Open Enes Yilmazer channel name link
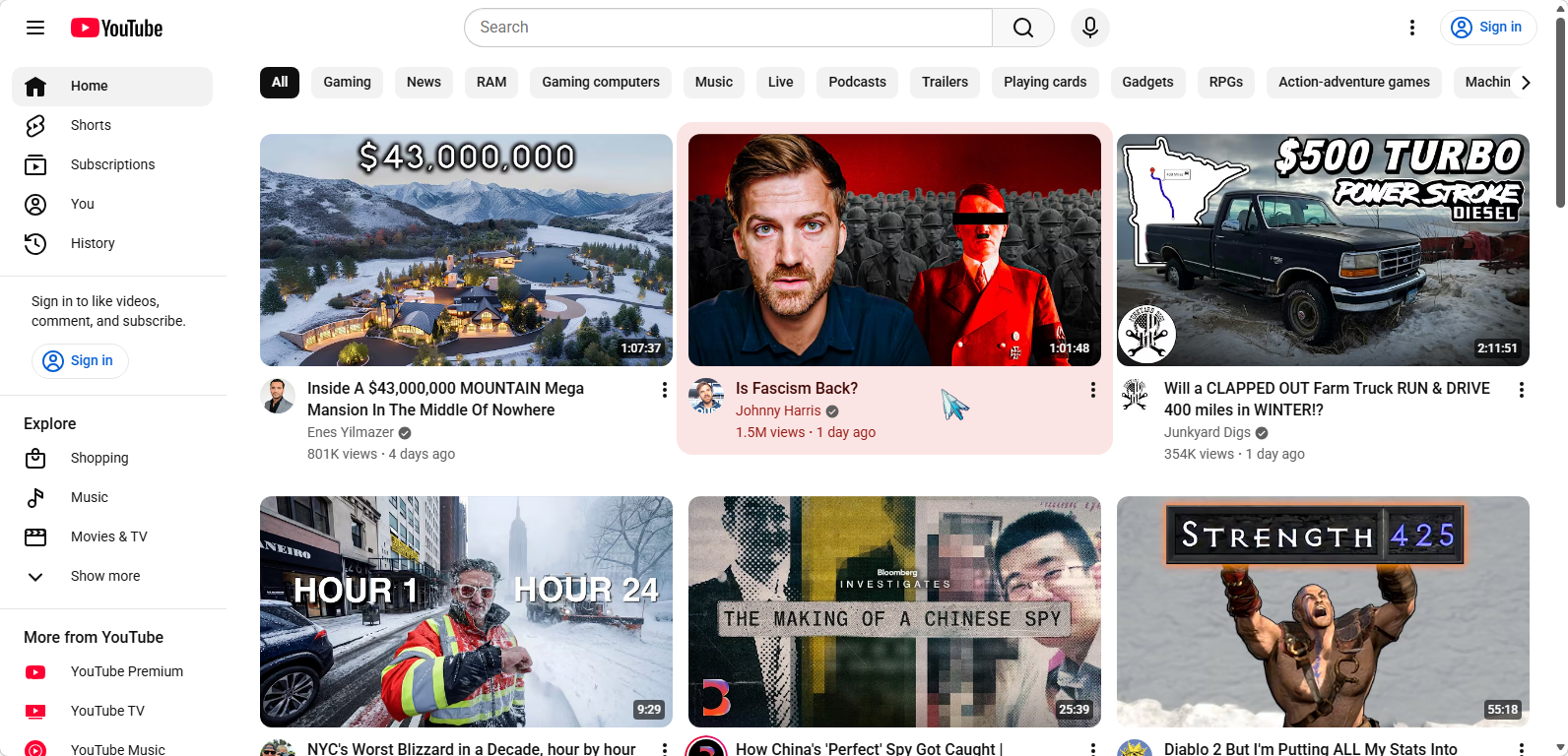 (x=351, y=433)
